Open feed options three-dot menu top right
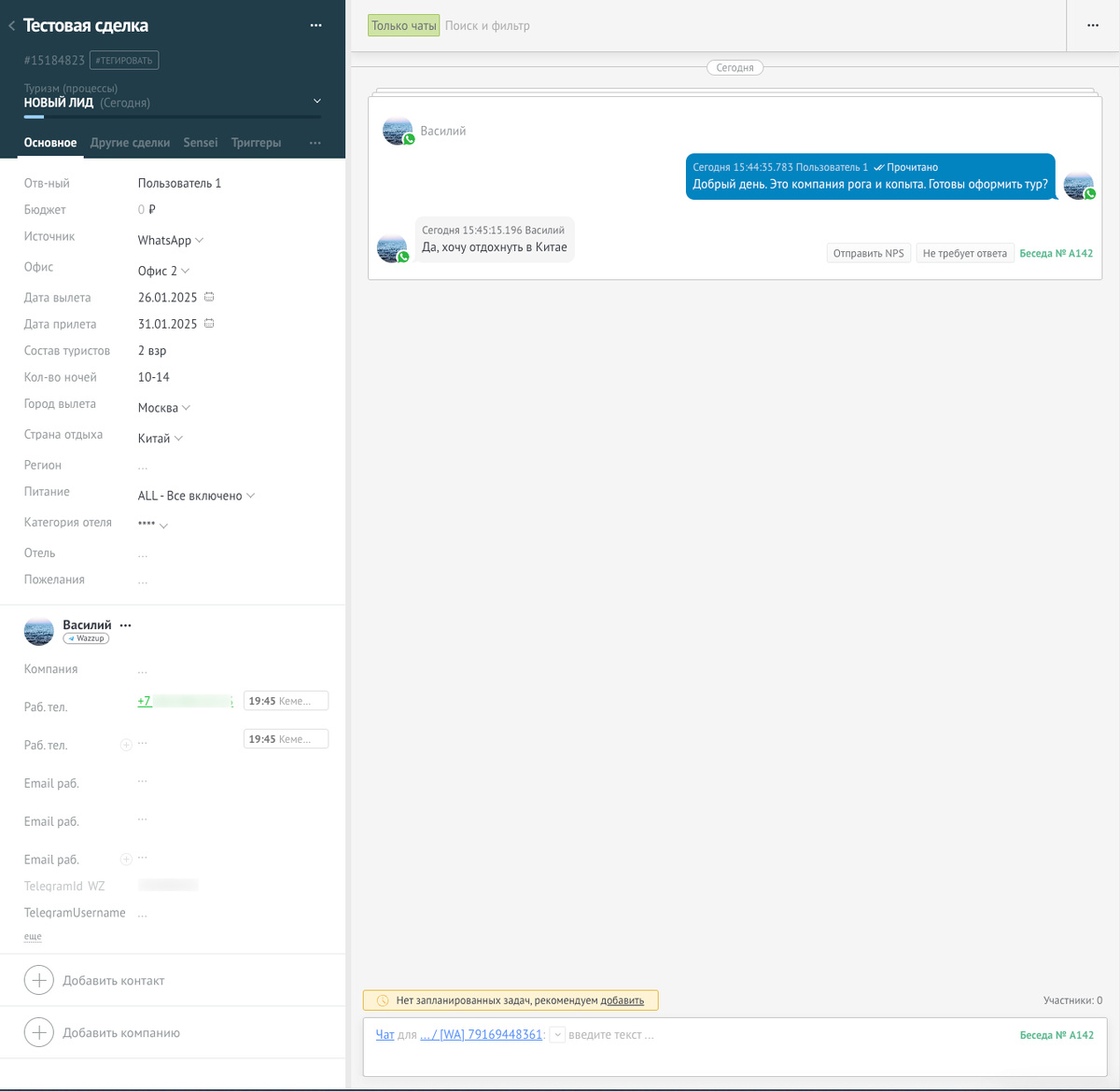The height and width of the screenshot is (1091, 1120). 1093,25
